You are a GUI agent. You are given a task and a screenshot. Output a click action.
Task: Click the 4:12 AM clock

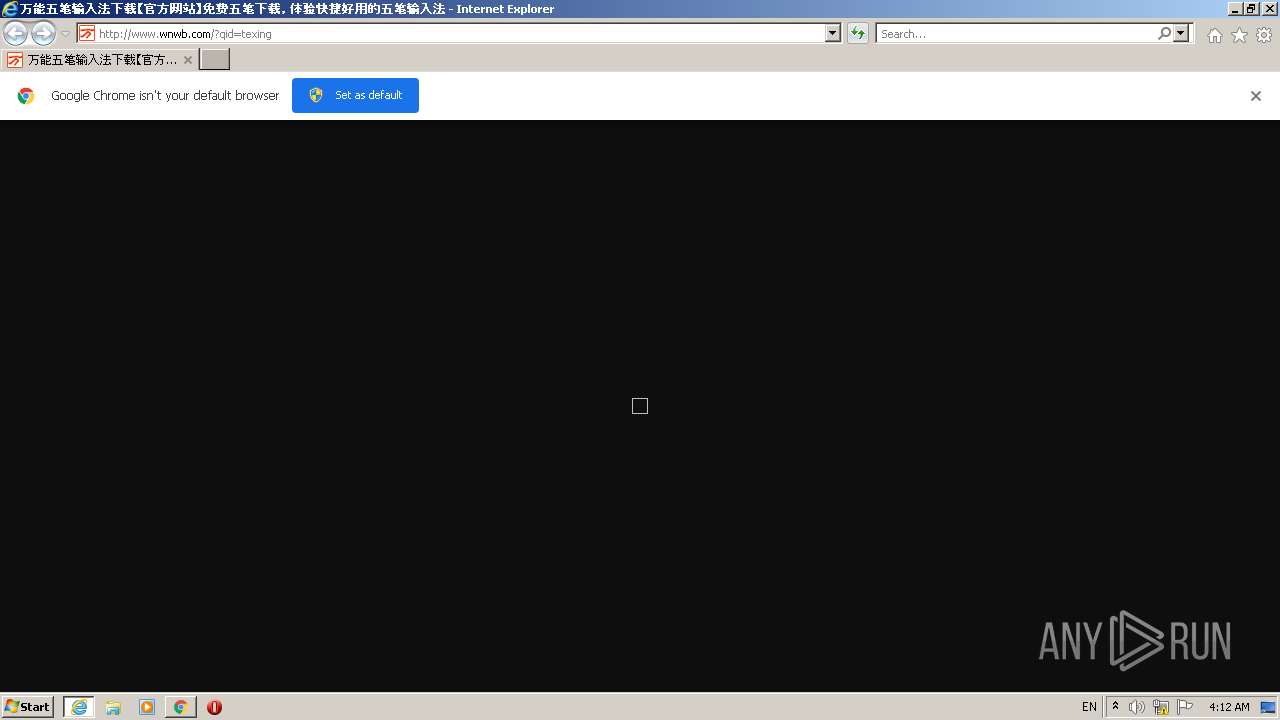[1229, 707]
